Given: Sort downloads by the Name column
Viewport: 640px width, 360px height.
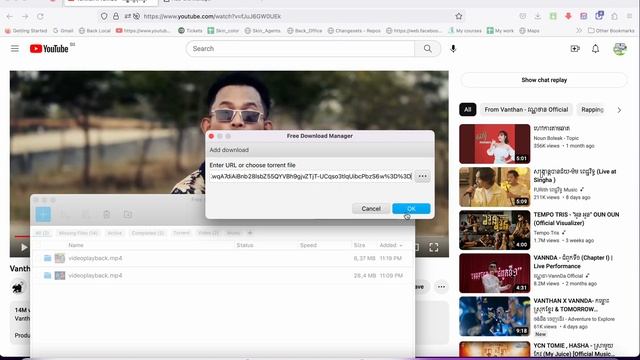Looking at the screenshot, I should pos(76,245).
